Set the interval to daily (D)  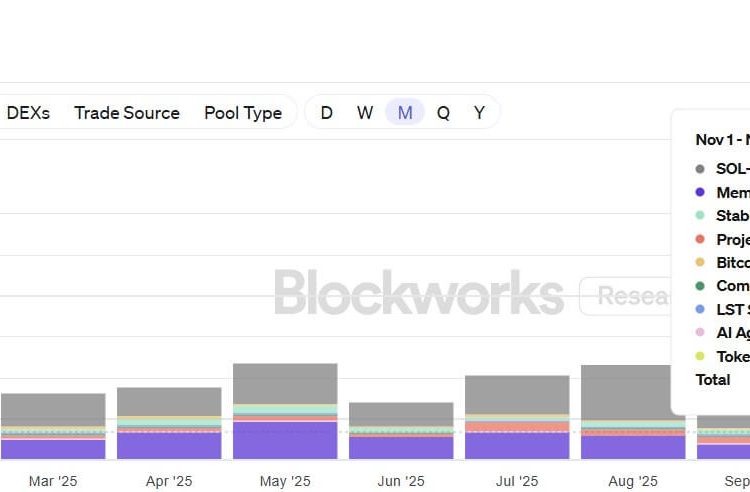coord(326,113)
